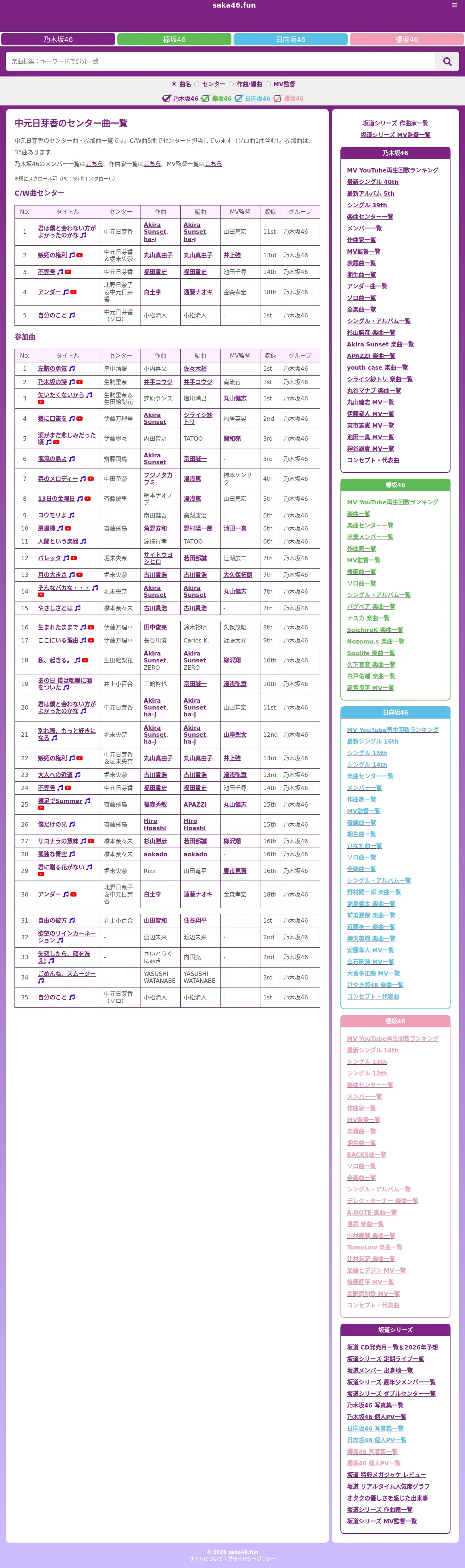The width and height of the screenshot is (465, 1568).
Task: Toggle the 乃木坂46 filter checkbox
Action: point(166,99)
